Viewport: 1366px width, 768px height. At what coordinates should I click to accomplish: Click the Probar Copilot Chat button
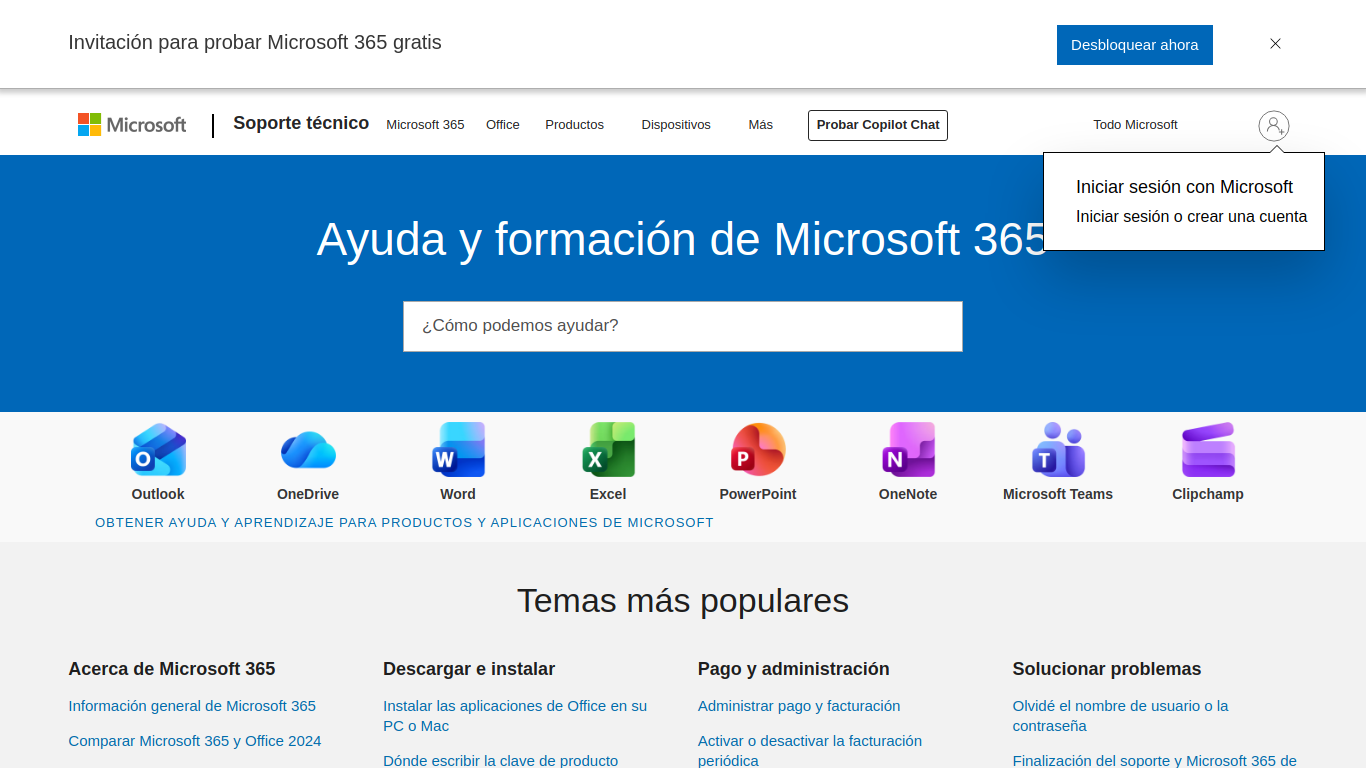pyautogui.click(x=878, y=125)
